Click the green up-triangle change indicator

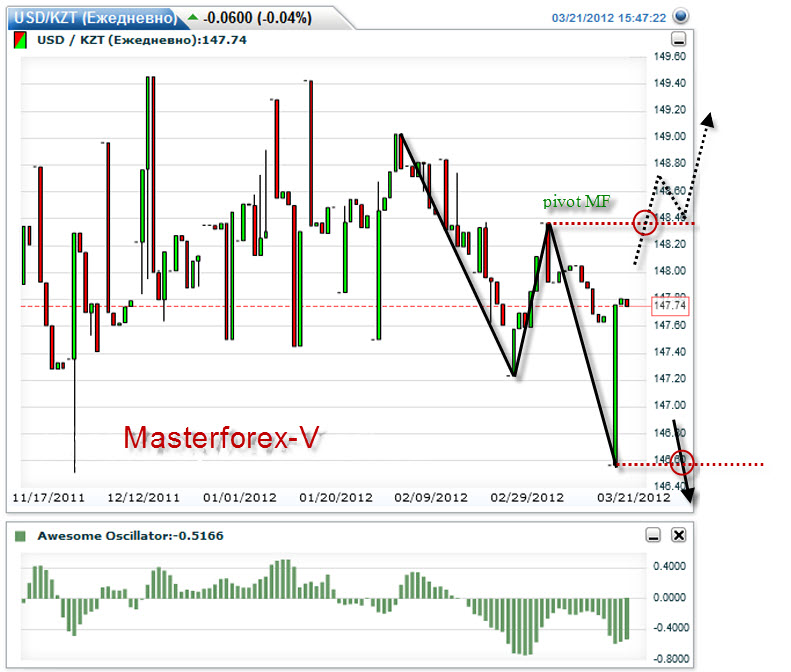[x=193, y=18]
